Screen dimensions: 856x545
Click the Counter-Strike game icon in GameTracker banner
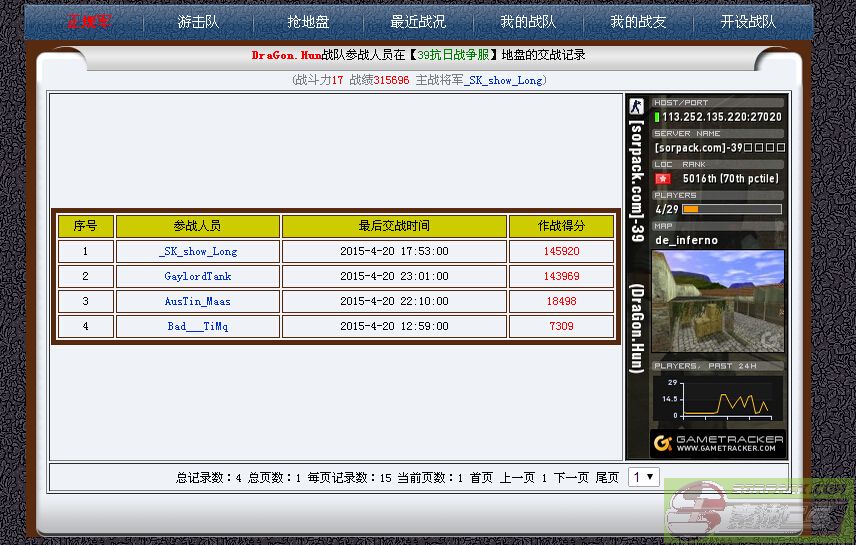(x=635, y=107)
